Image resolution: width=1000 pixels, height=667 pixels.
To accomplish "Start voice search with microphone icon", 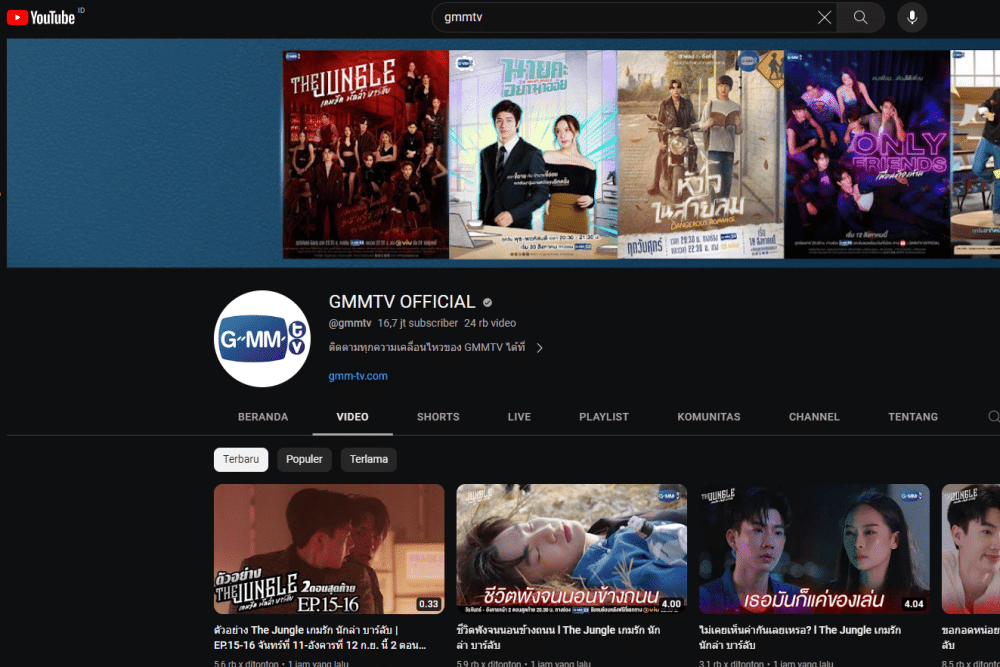I will click(x=911, y=17).
